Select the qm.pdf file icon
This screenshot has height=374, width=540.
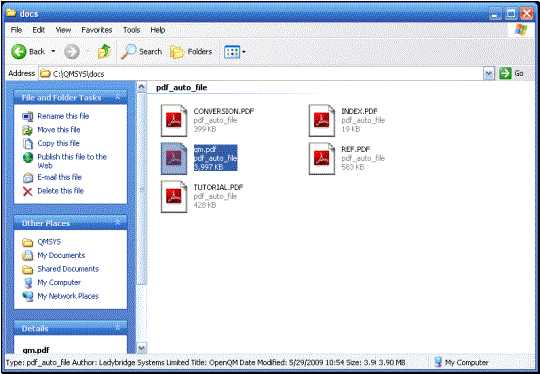click(174, 158)
